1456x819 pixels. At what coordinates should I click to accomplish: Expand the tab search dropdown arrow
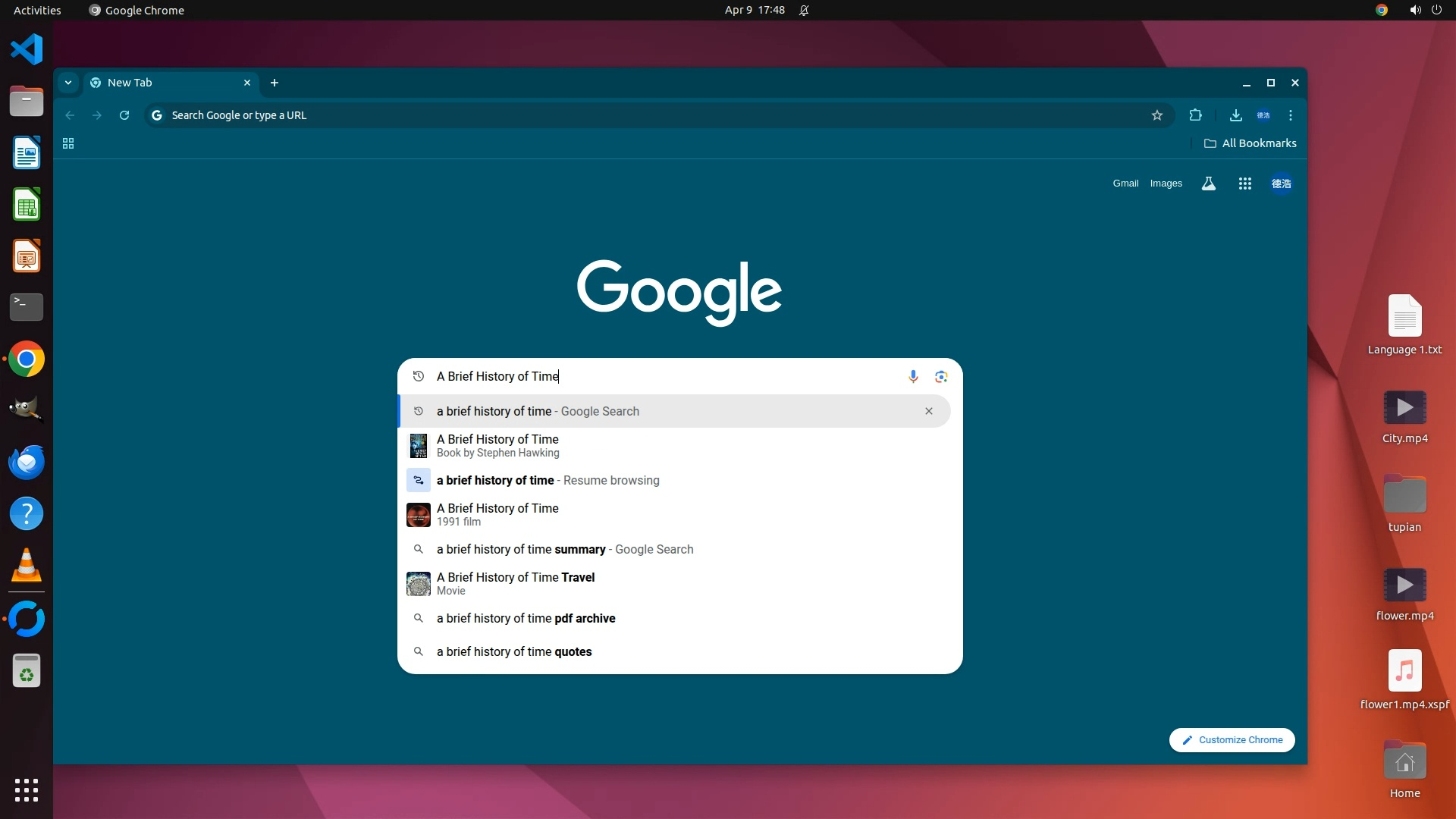click(x=68, y=83)
